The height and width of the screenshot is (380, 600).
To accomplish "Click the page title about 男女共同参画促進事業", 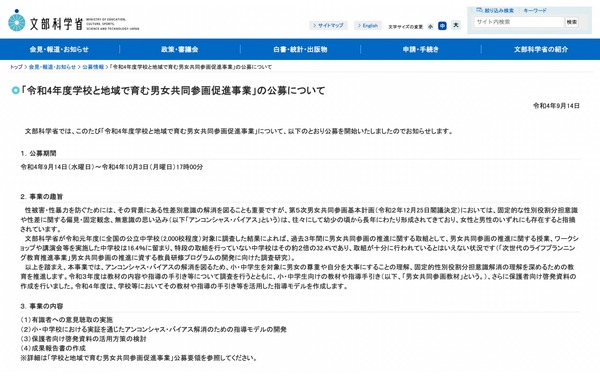I will (x=173, y=91).
